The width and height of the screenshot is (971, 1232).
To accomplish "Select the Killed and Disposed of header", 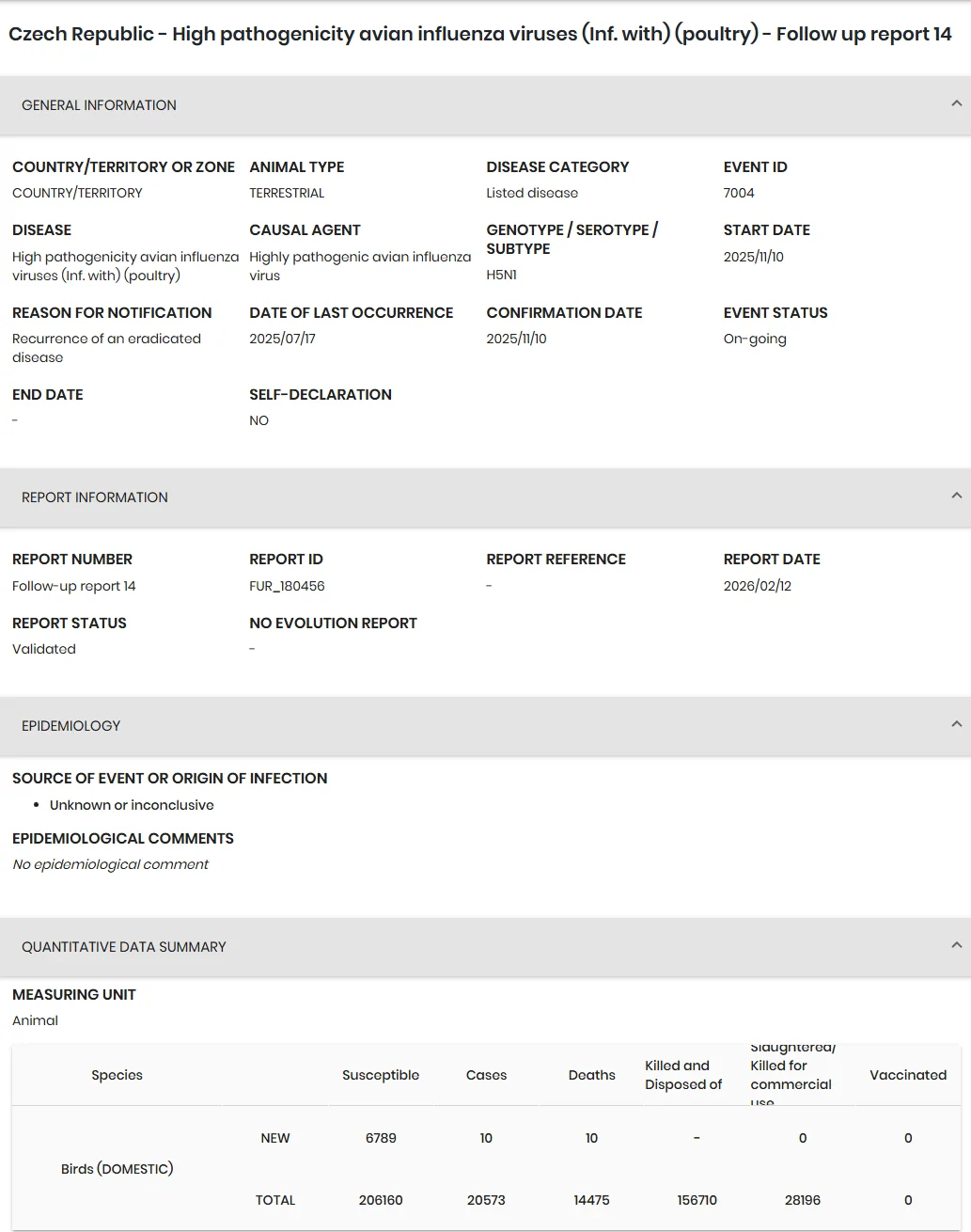I will pyautogui.click(x=683, y=1075).
